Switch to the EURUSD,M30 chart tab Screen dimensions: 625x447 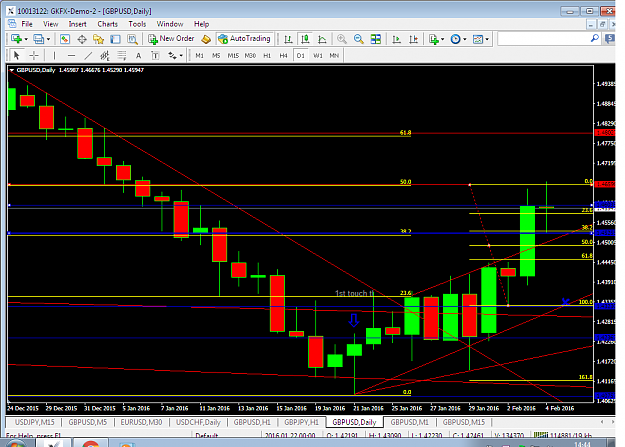tap(141, 422)
